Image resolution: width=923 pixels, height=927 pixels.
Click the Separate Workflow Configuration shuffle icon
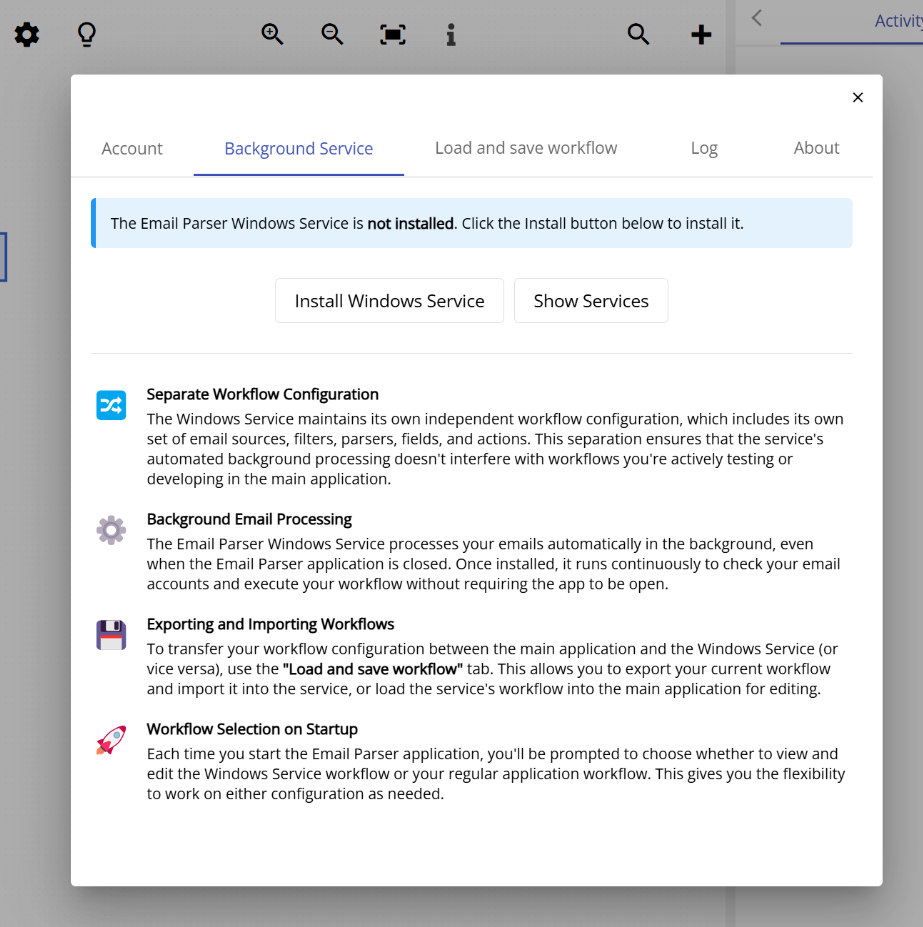pos(111,405)
